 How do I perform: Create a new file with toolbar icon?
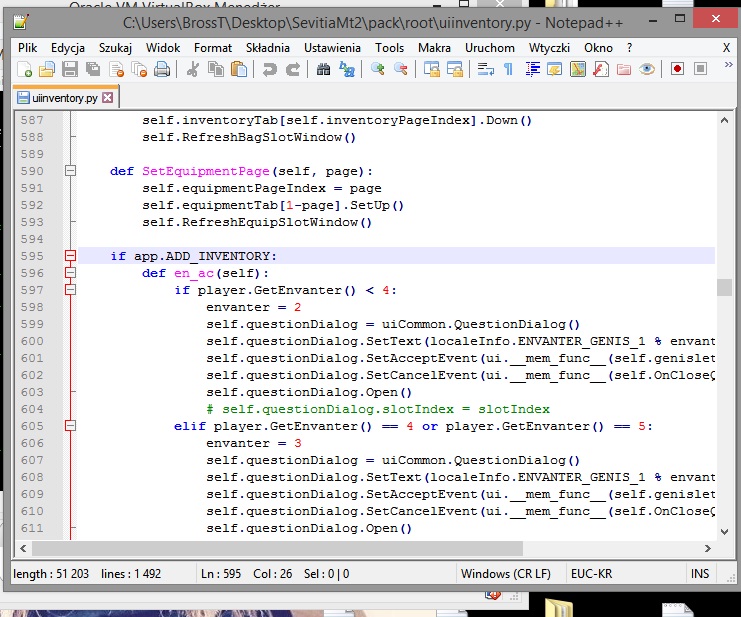[x=24, y=69]
